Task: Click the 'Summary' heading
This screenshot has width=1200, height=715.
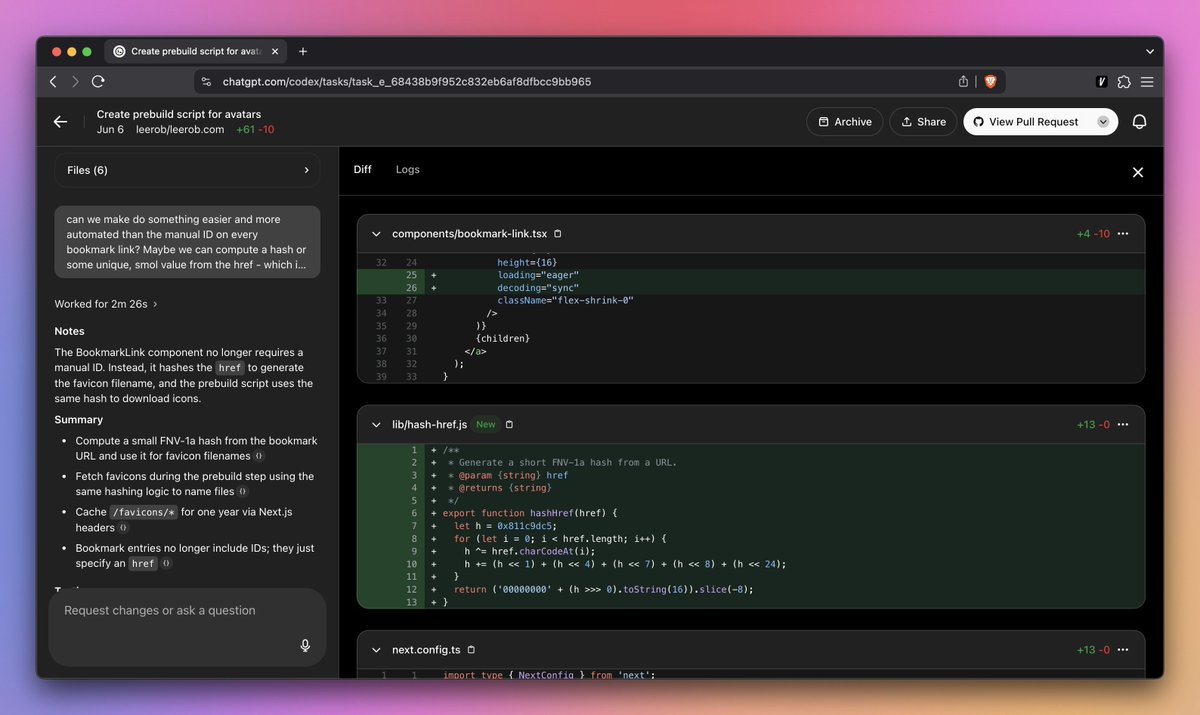Action: [x=79, y=420]
